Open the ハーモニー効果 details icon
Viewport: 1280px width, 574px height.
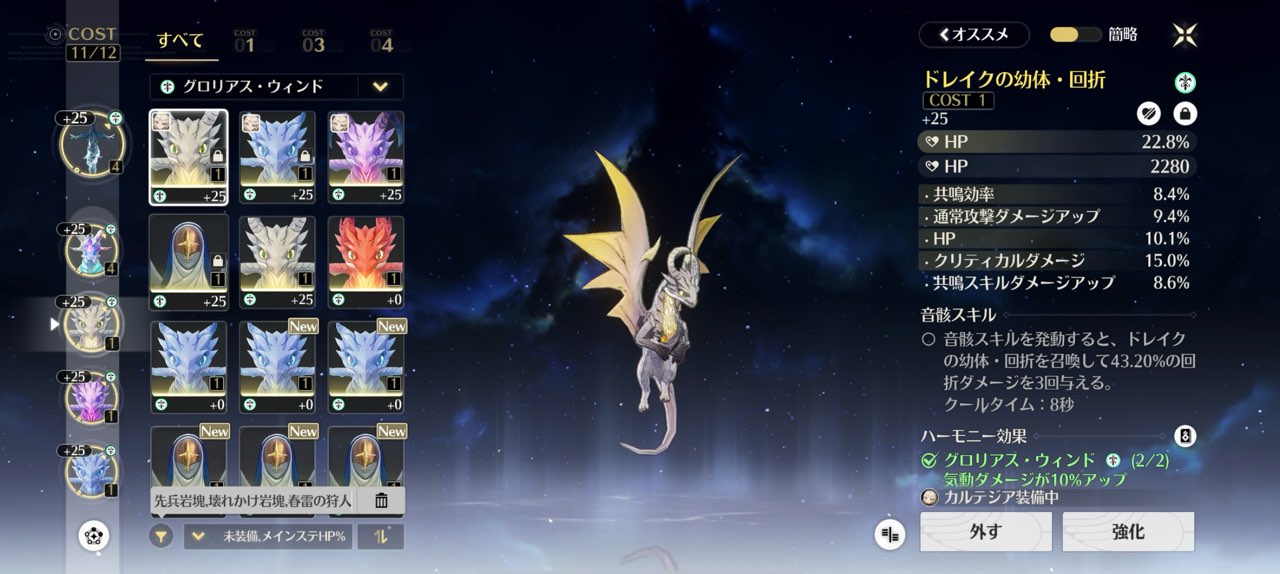(1184, 436)
